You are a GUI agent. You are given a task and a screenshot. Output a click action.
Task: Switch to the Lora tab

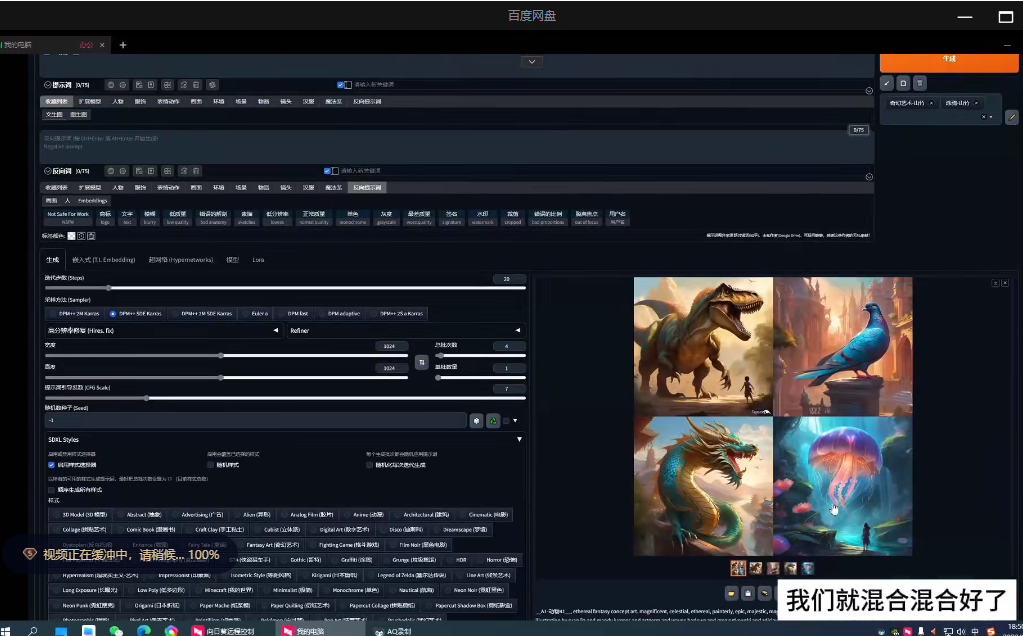click(x=258, y=260)
